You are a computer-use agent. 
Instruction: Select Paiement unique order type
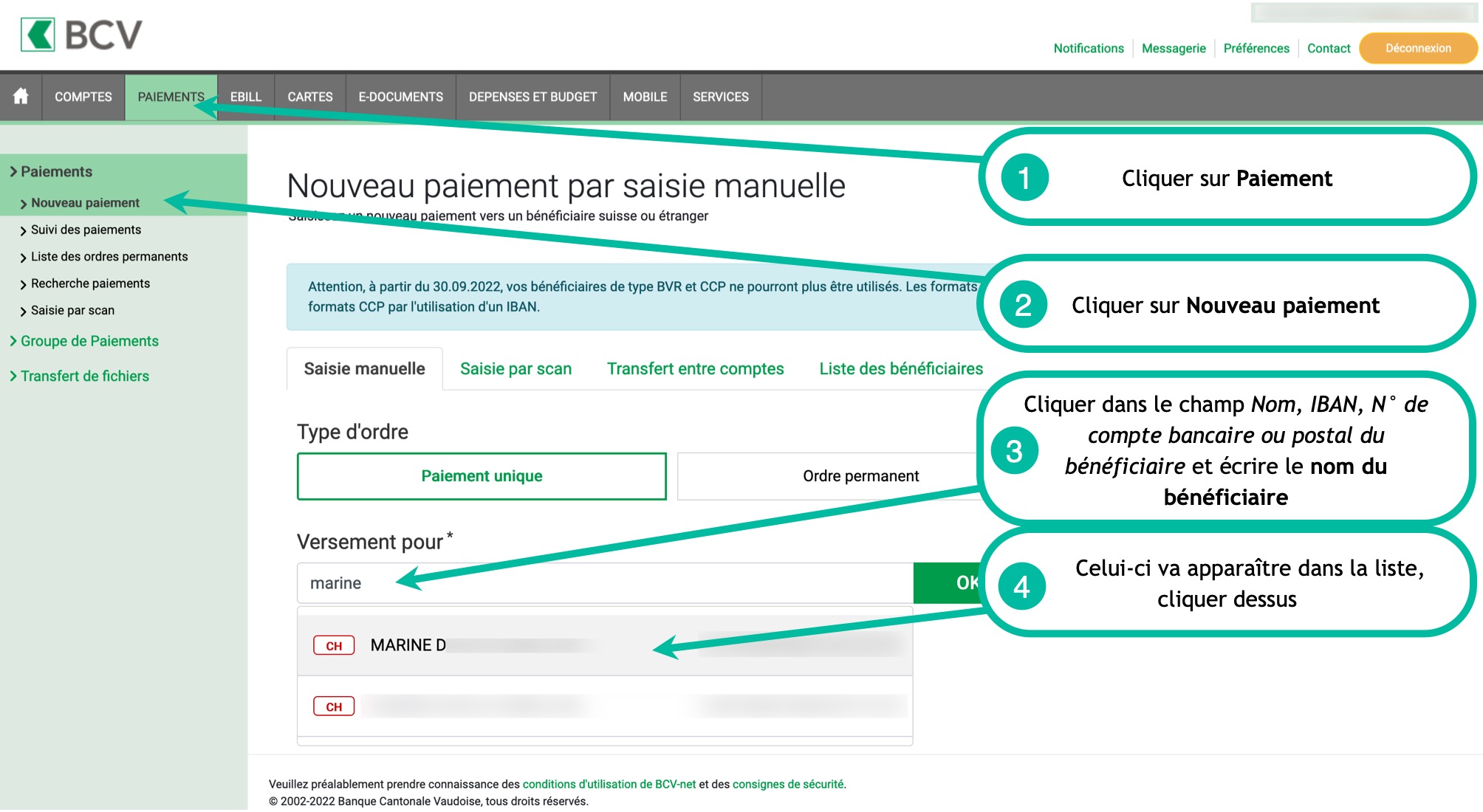tap(482, 476)
